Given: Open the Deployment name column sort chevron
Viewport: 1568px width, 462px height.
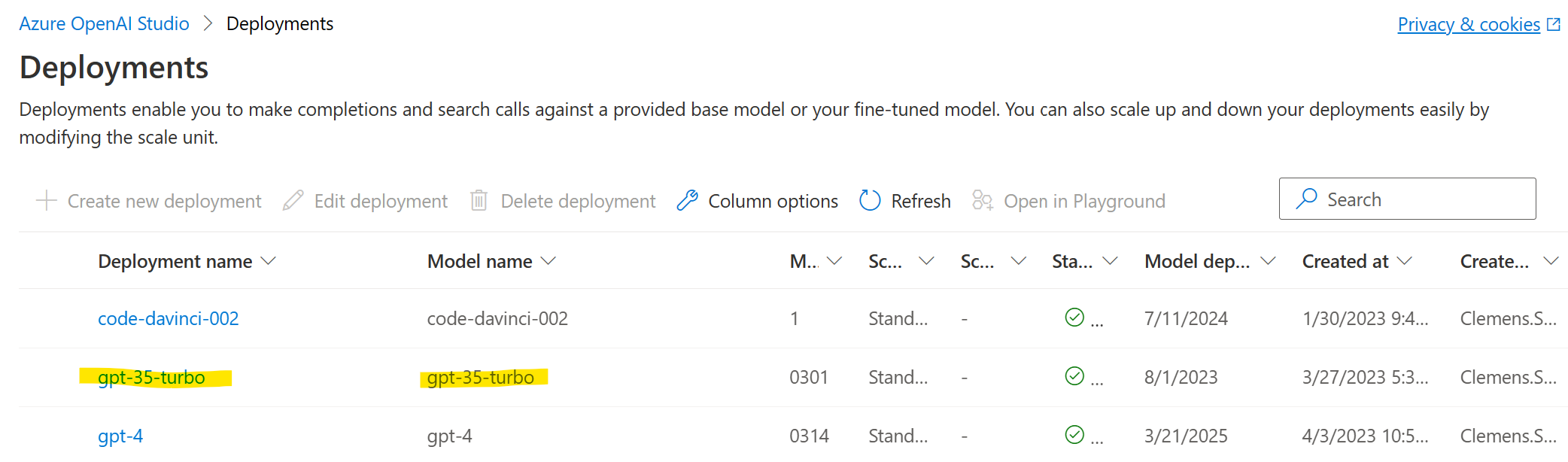Looking at the screenshot, I should (x=269, y=261).
